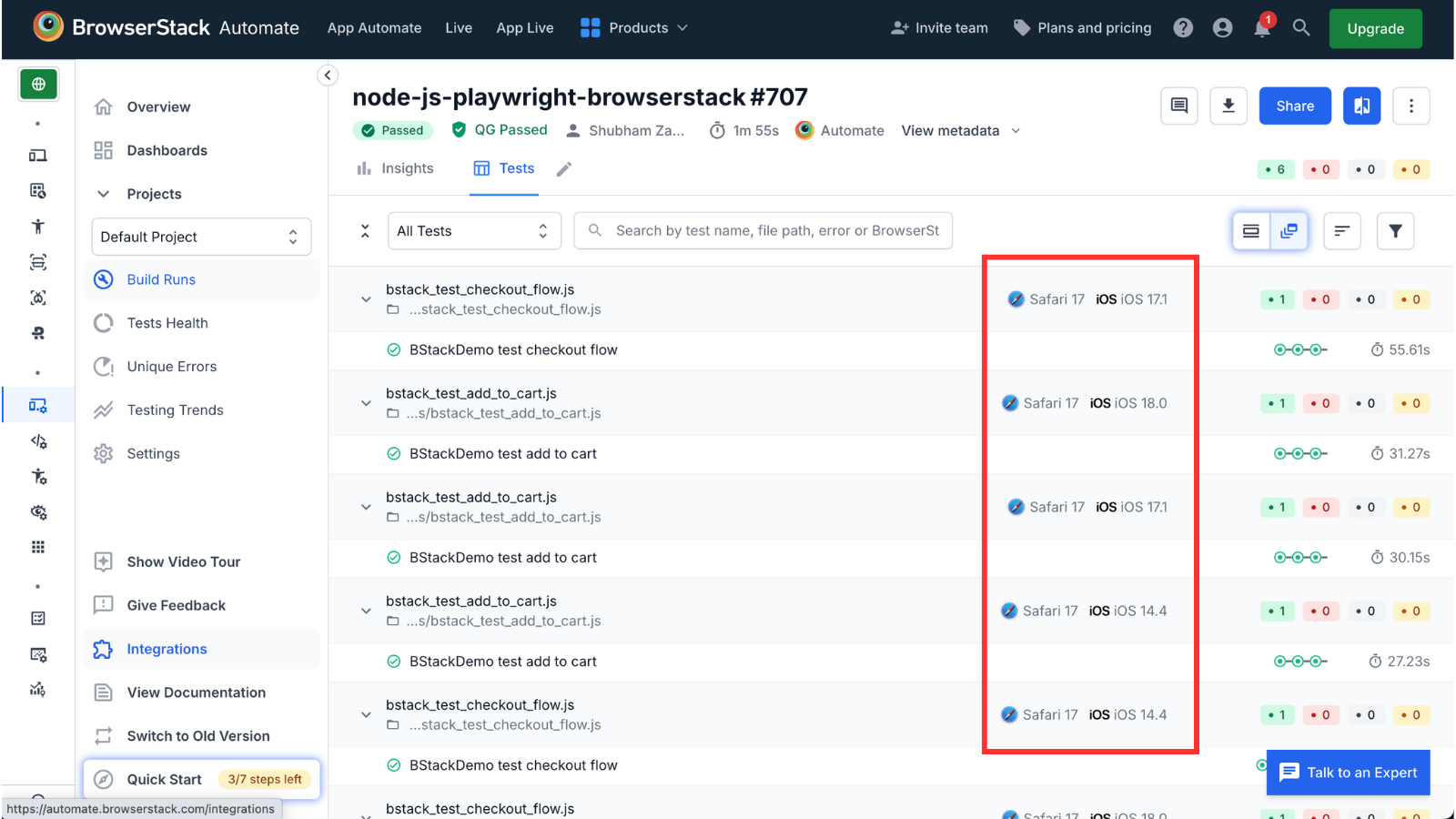Screen dimensions: 1456x819
Task: Open the Default Project selector
Action: click(201, 237)
